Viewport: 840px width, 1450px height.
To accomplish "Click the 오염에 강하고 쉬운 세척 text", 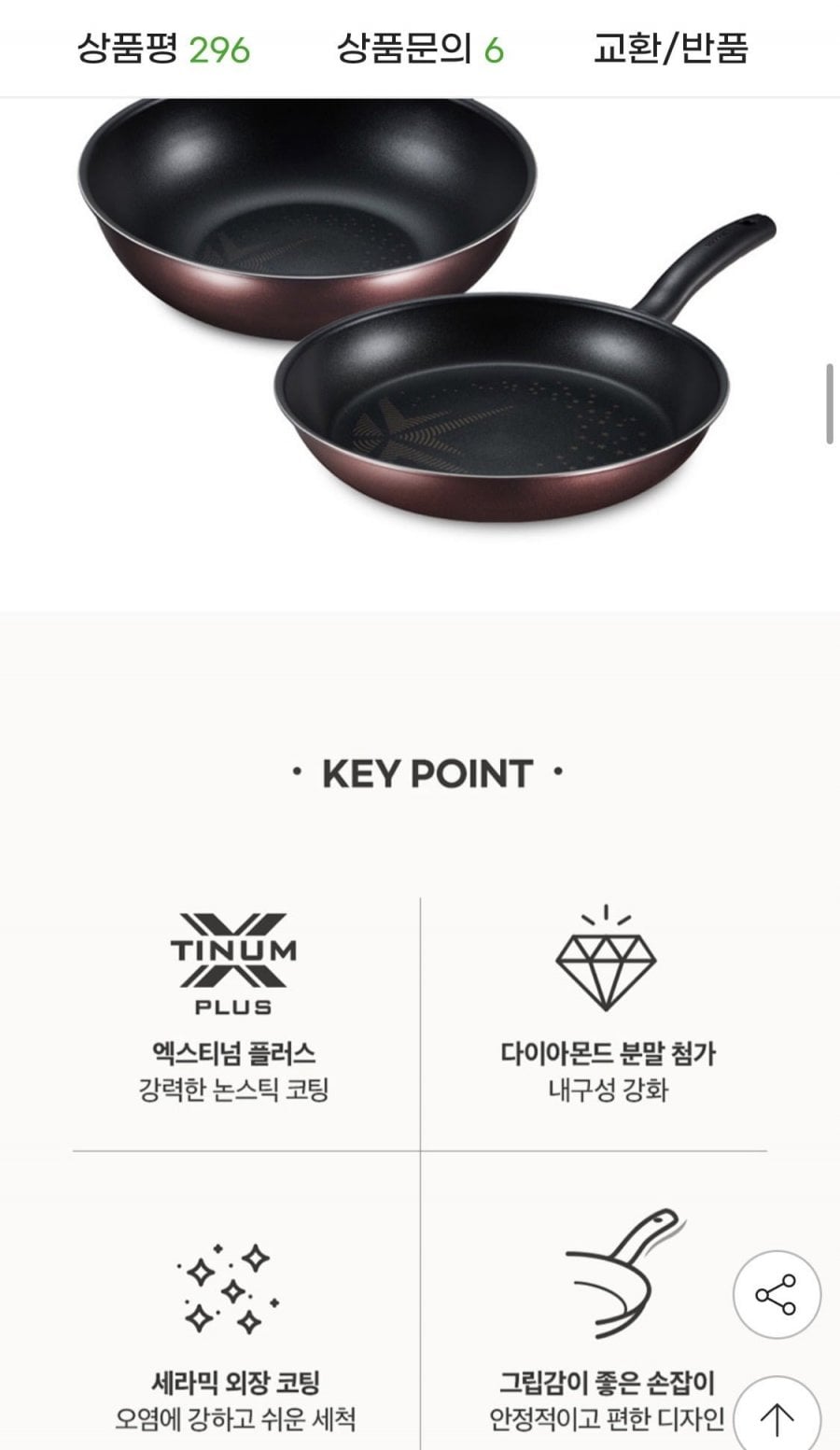I will (235, 1419).
